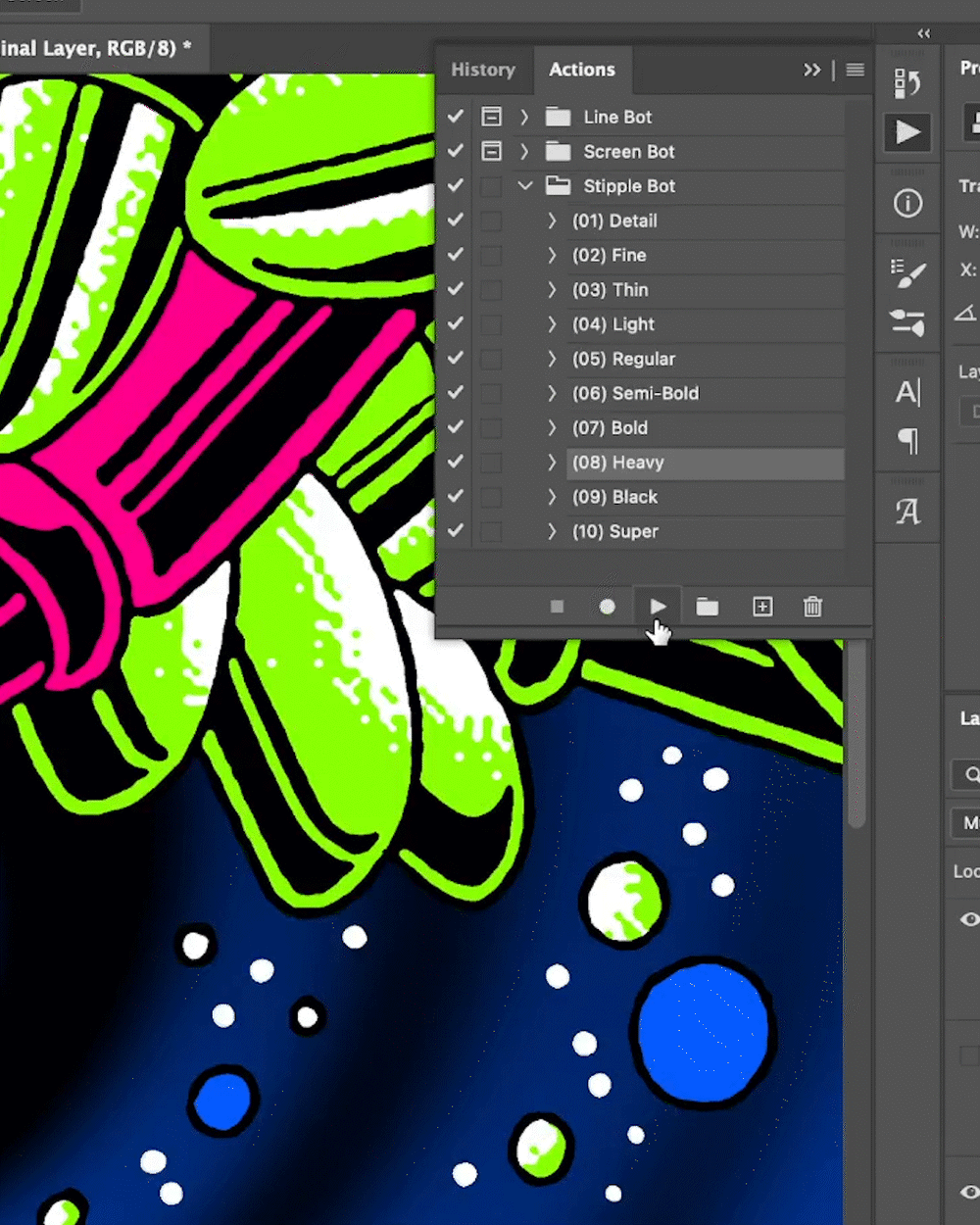The width and height of the screenshot is (980, 1225).
Task: Toggle the dialog box for Screen Bot
Action: tap(491, 152)
